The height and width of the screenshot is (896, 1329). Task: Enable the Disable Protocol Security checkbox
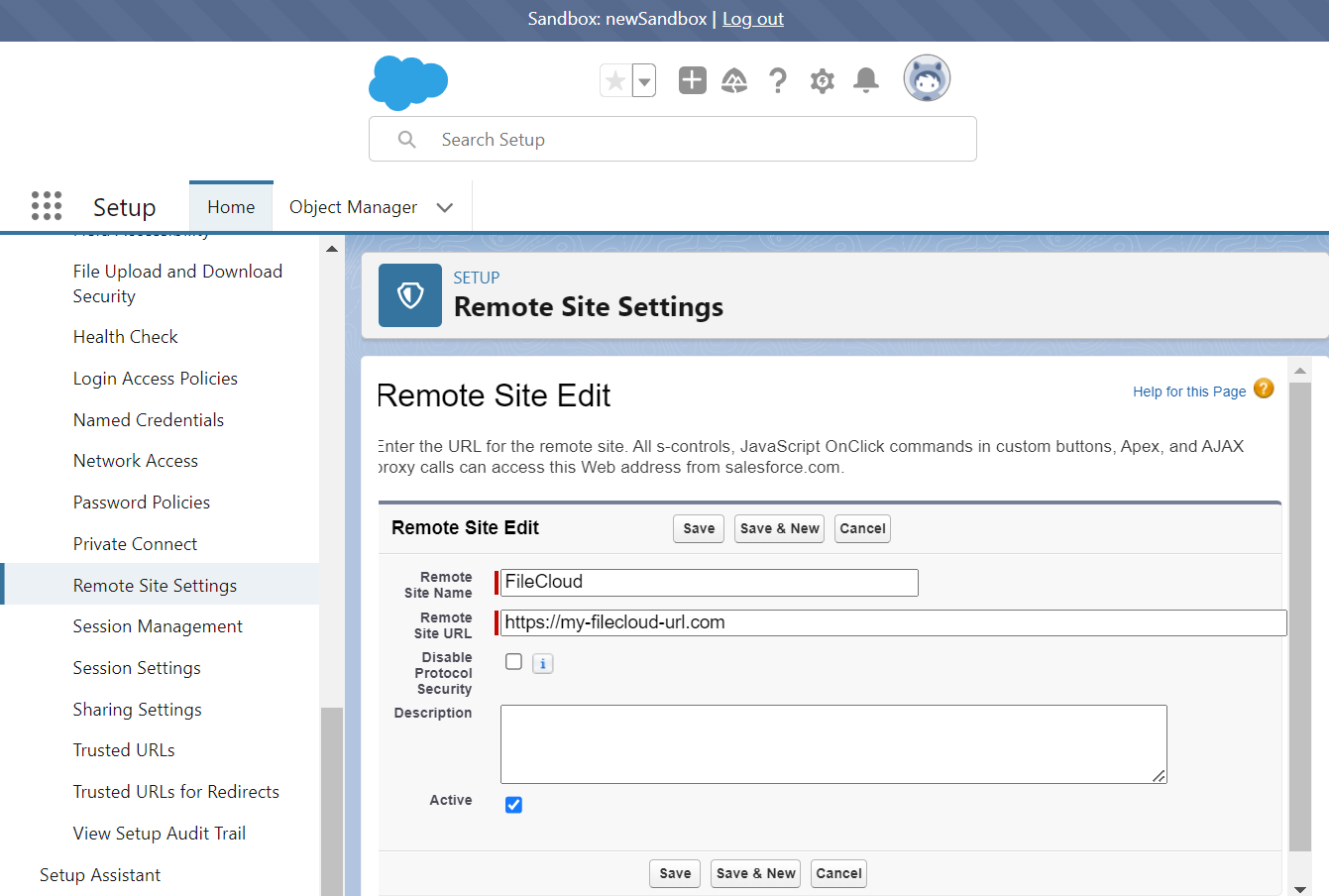point(513,662)
